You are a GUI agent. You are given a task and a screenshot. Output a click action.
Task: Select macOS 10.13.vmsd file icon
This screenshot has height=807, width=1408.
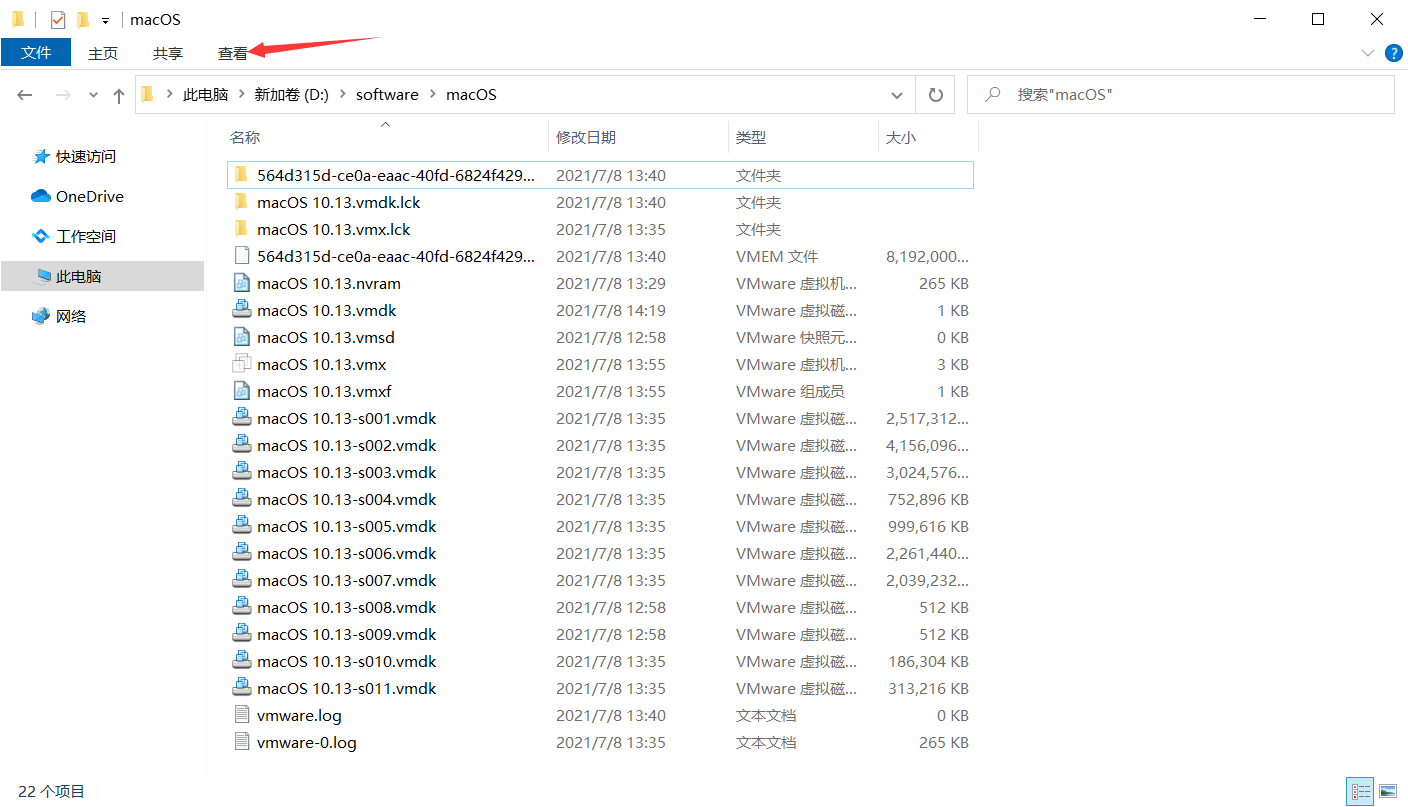[x=241, y=337]
